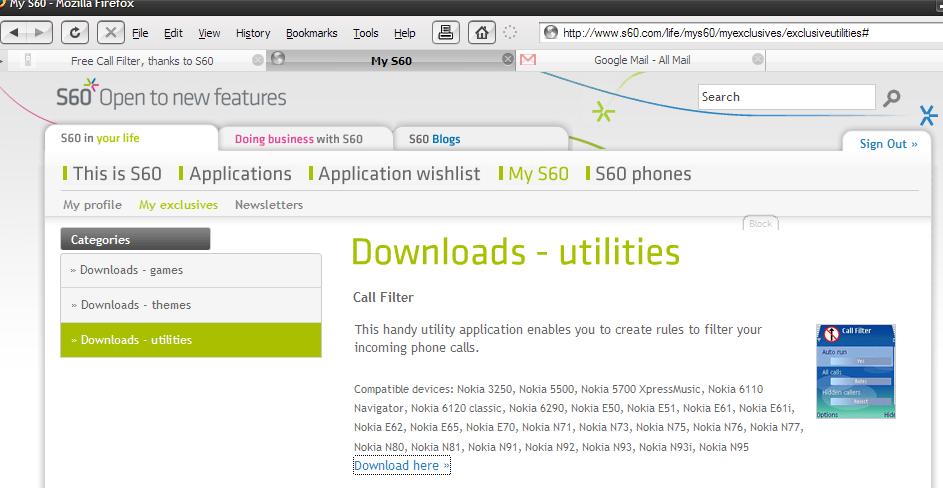This screenshot has width=943, height=488.
Task: Click the Stop loading button
Action: pyautogui.click(x=110, y=32)
